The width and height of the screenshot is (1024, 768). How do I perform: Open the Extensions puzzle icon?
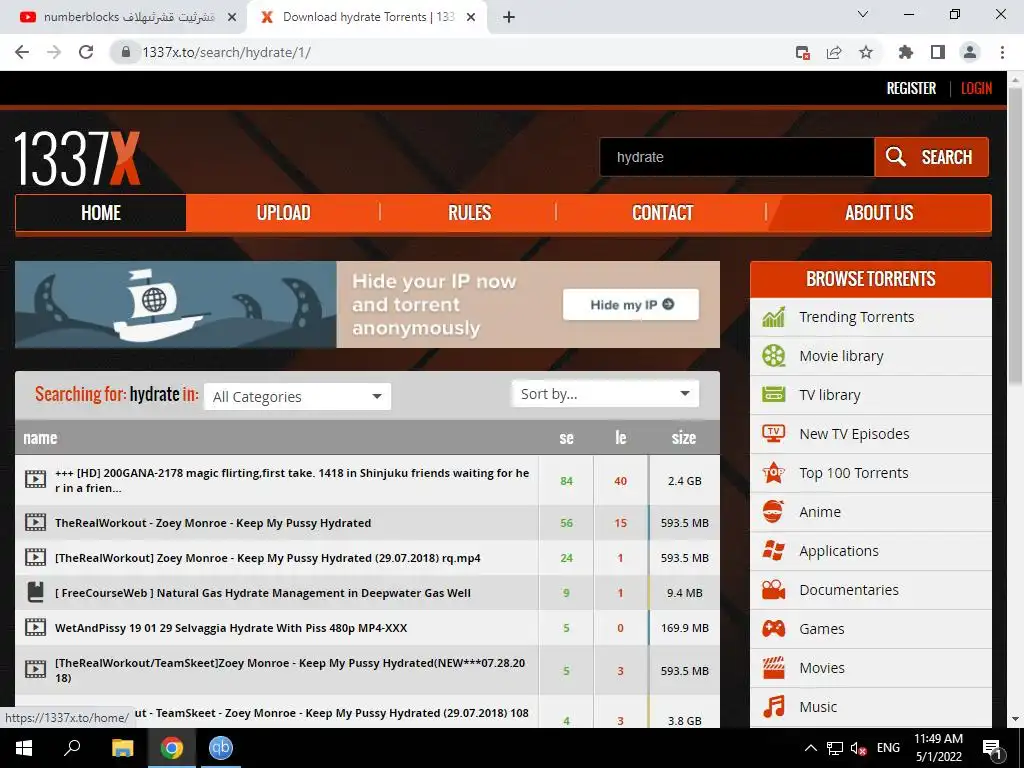906,52
